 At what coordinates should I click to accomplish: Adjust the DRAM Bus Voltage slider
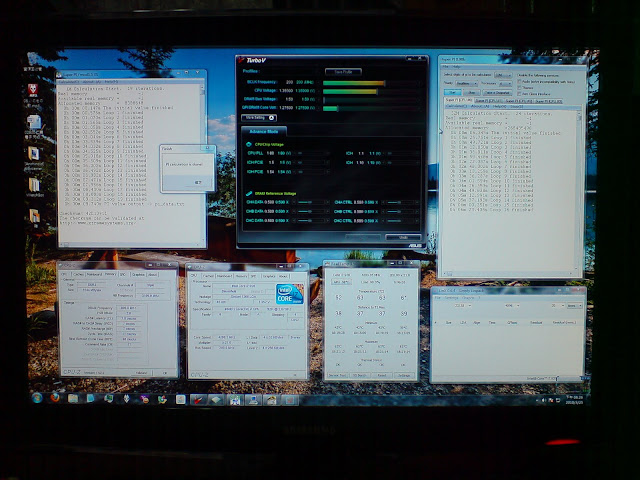click(373, 100)
